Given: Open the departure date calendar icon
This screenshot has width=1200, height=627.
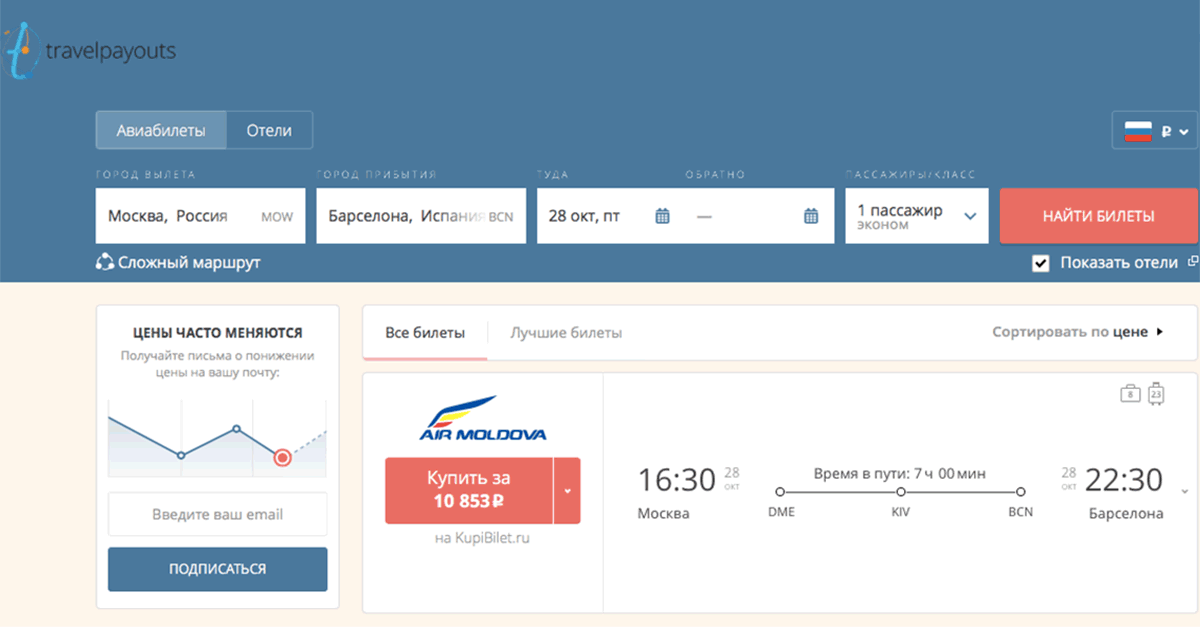Looking at the screenshot, I should pos(662,216).
